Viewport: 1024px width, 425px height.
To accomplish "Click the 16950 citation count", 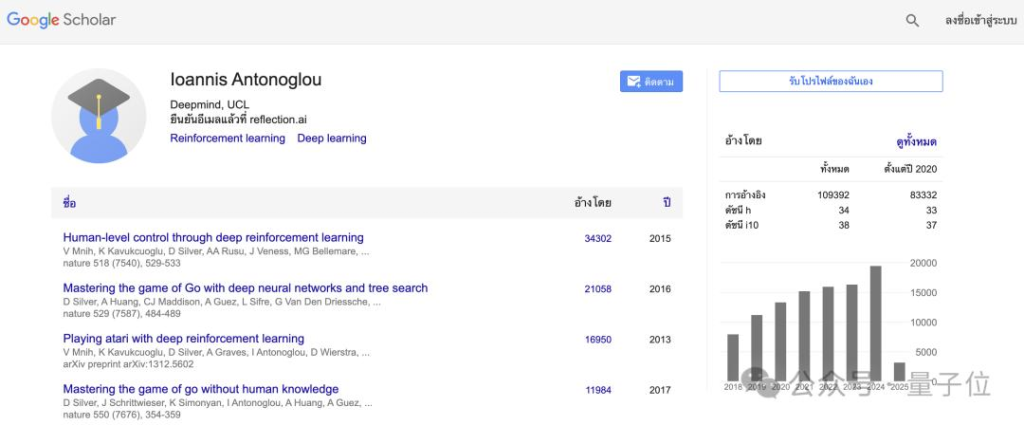I will pos(597,340).
